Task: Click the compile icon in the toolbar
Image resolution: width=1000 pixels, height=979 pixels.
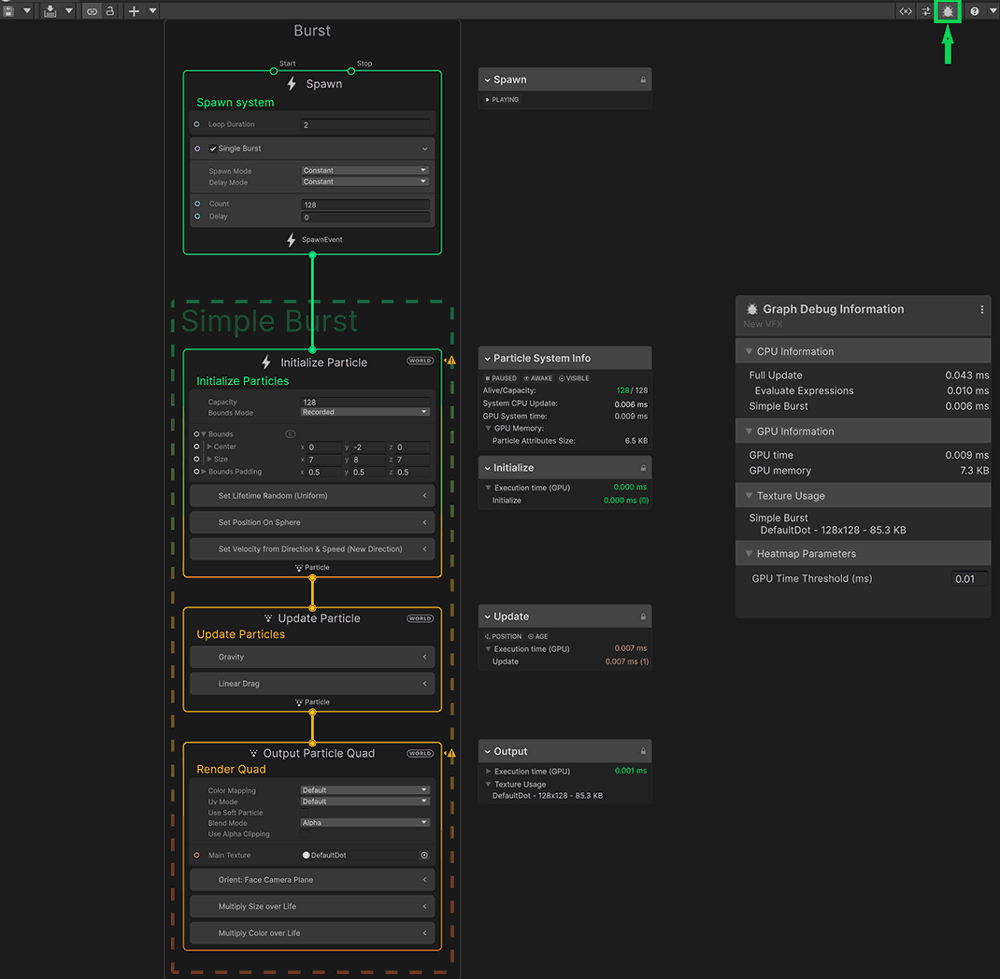Action: [50, 11]
